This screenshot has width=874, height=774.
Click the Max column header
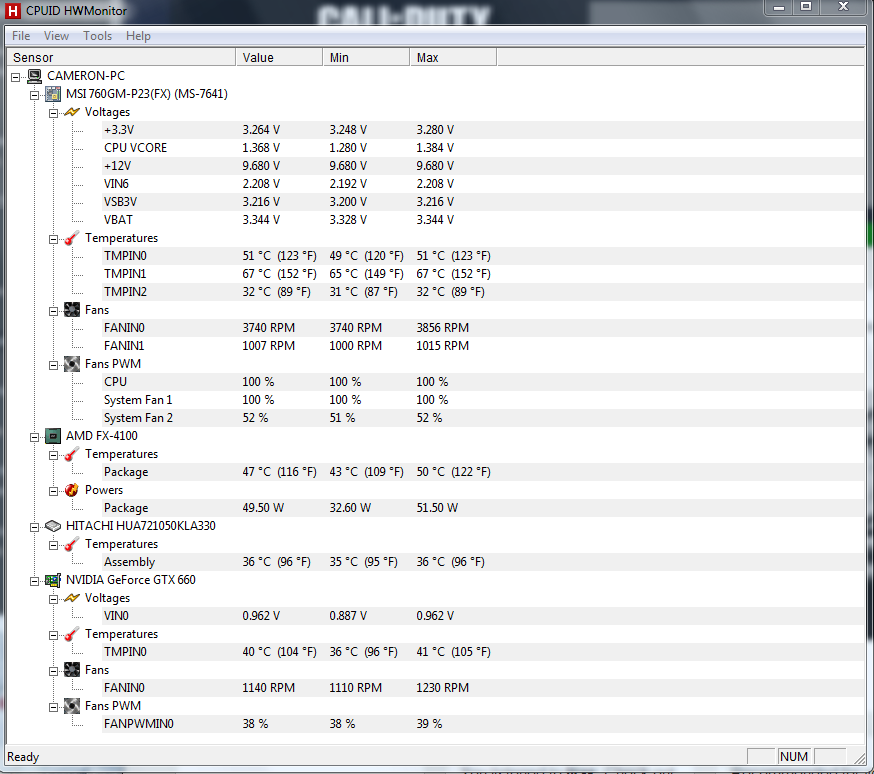point(453,57)
